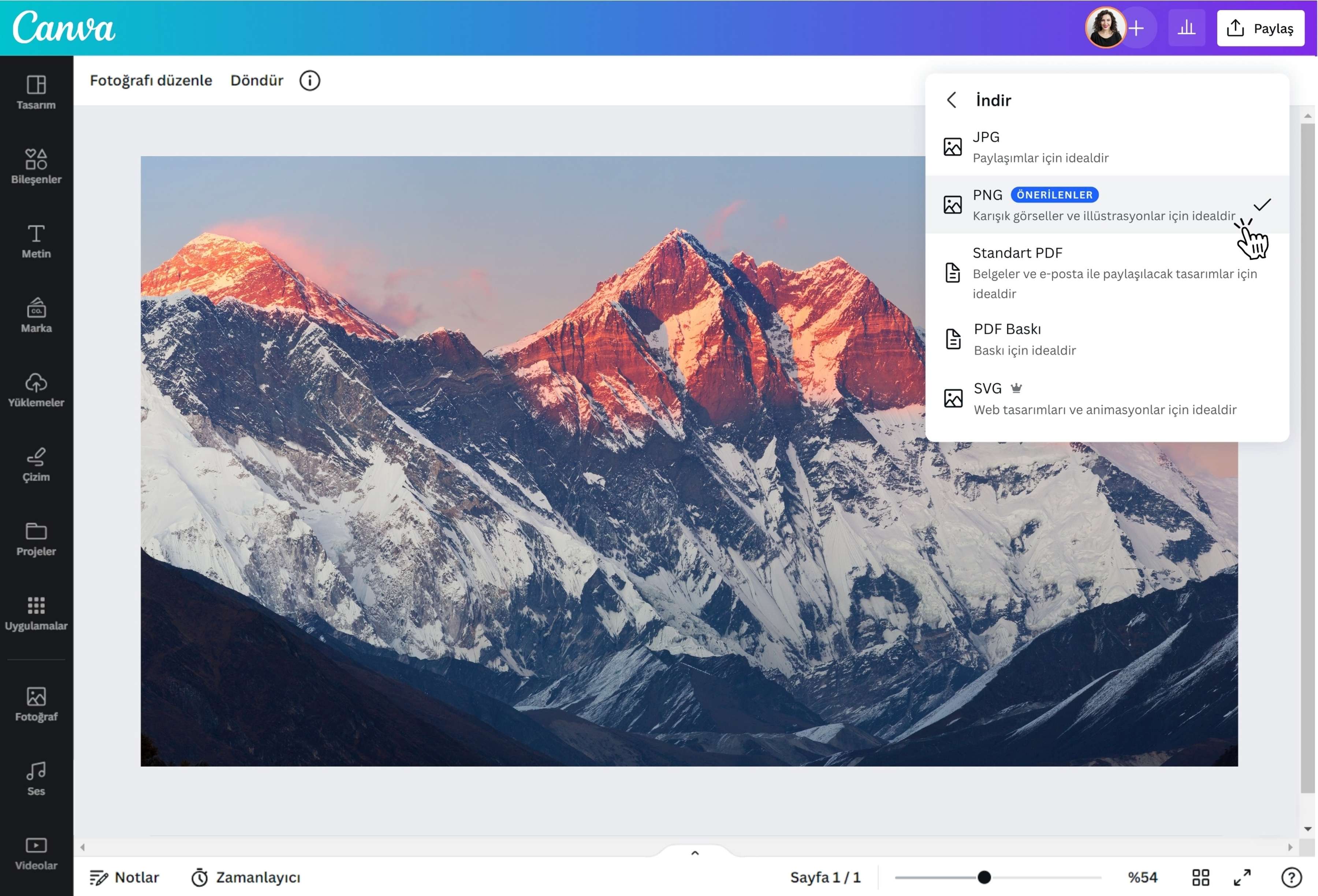Choose JPG download format
This screenshot has width=1318, height=896.
coord(1107,147)
